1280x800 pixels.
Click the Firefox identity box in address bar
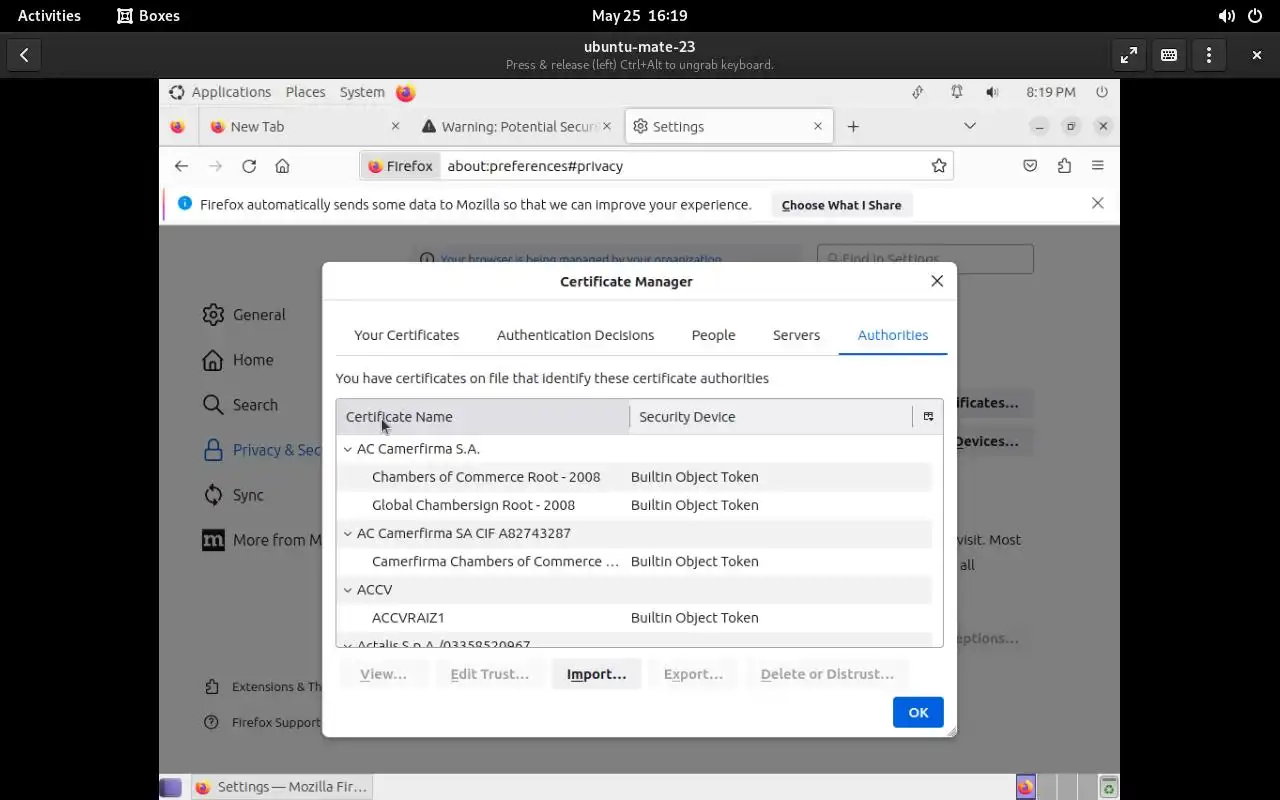point(400,166)
